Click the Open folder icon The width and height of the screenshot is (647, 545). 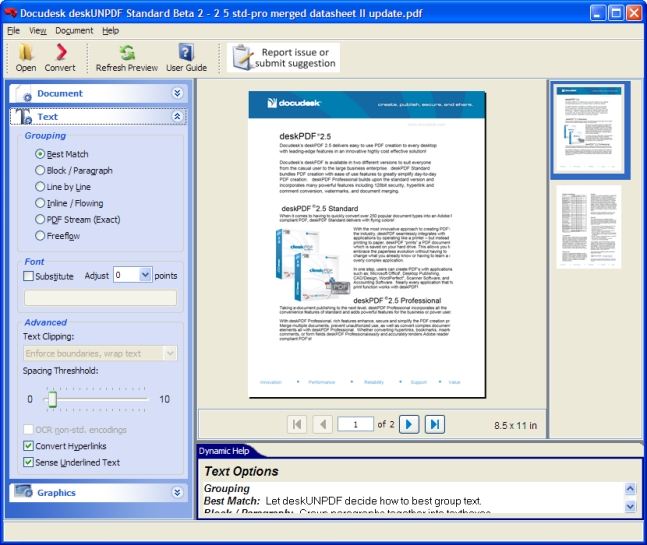pyautogui.click(x=26, y=52)
